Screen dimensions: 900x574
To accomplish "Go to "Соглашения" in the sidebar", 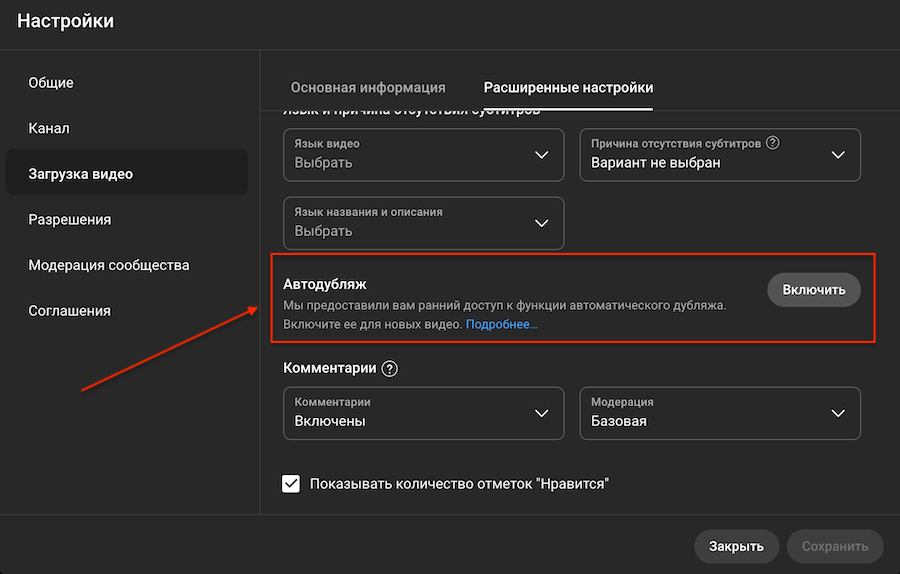I will coord(69,311).
